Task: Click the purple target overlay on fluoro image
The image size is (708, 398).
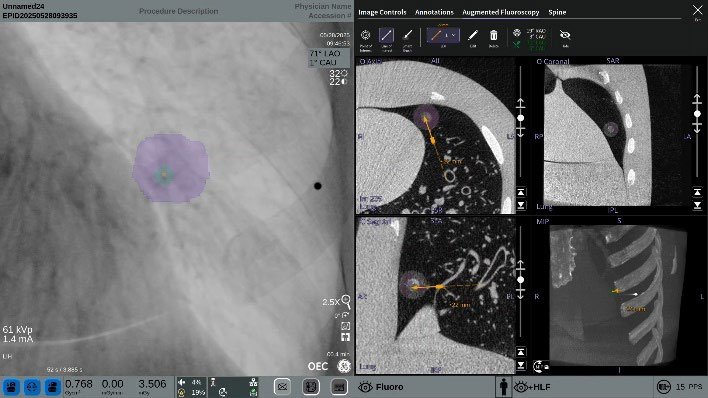Action: point(171,168)
